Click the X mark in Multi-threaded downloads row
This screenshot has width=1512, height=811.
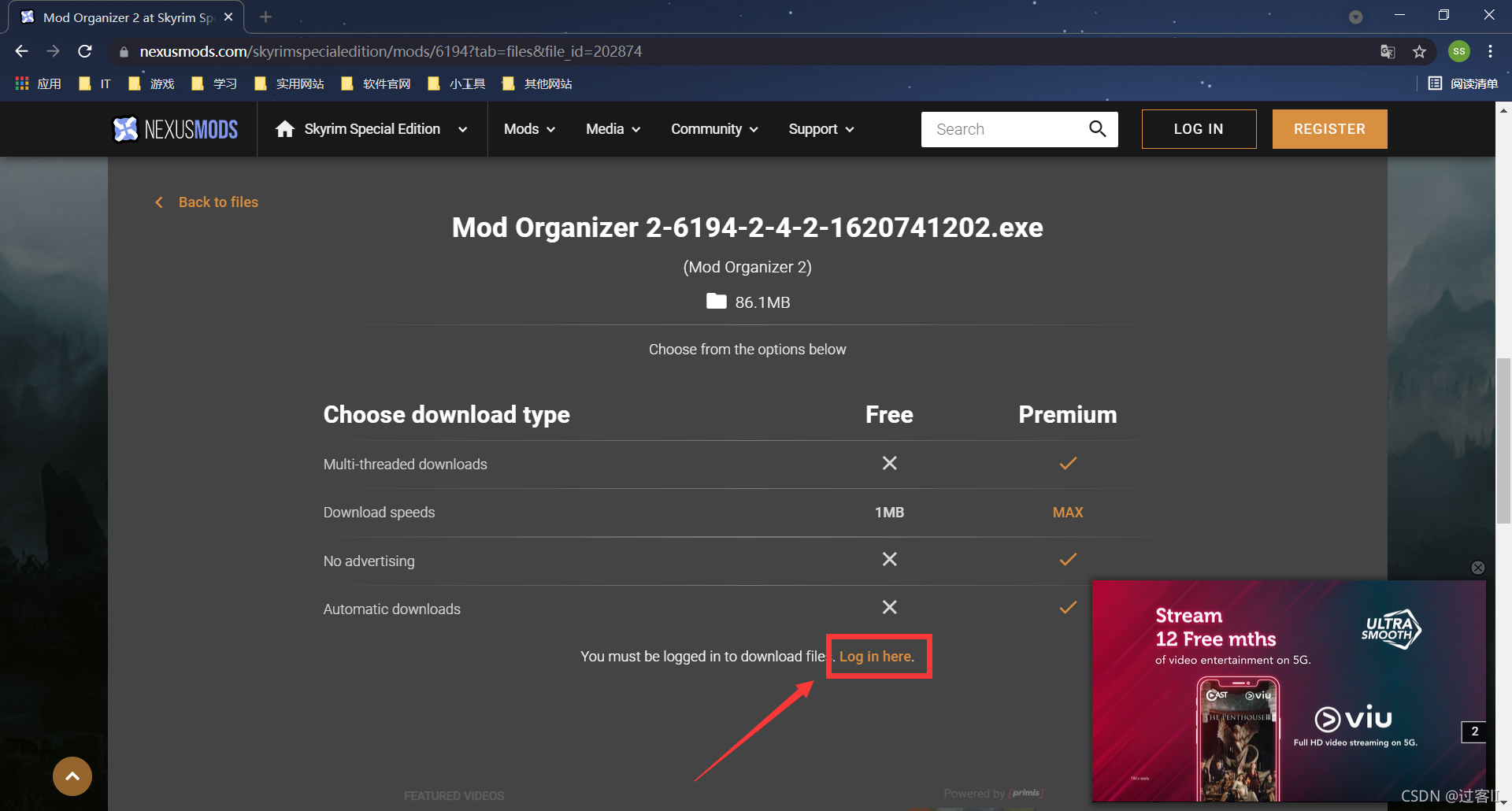(889, 463)
